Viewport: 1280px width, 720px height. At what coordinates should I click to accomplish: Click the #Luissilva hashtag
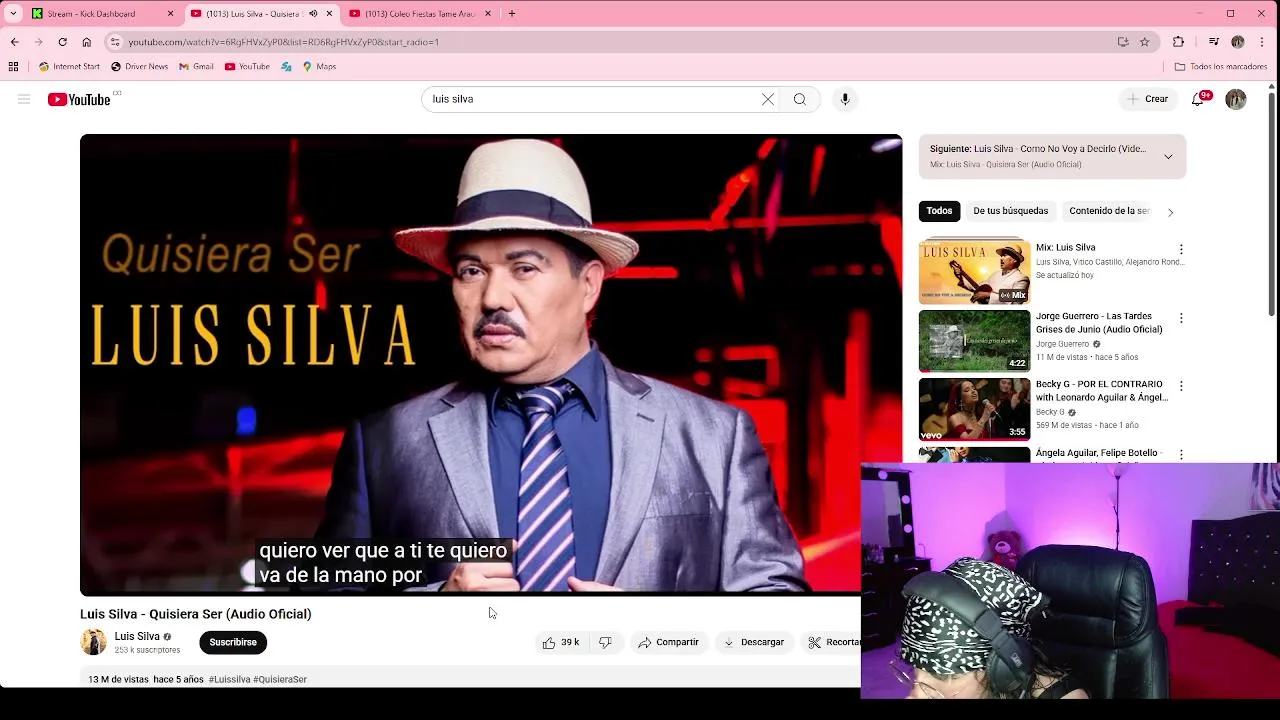(229, 679)
